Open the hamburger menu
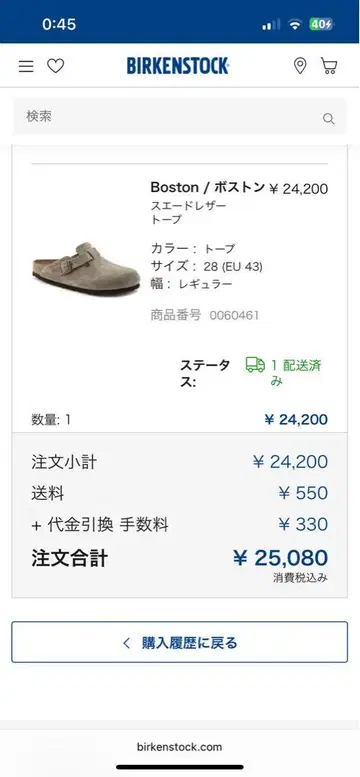 [26, 66]
